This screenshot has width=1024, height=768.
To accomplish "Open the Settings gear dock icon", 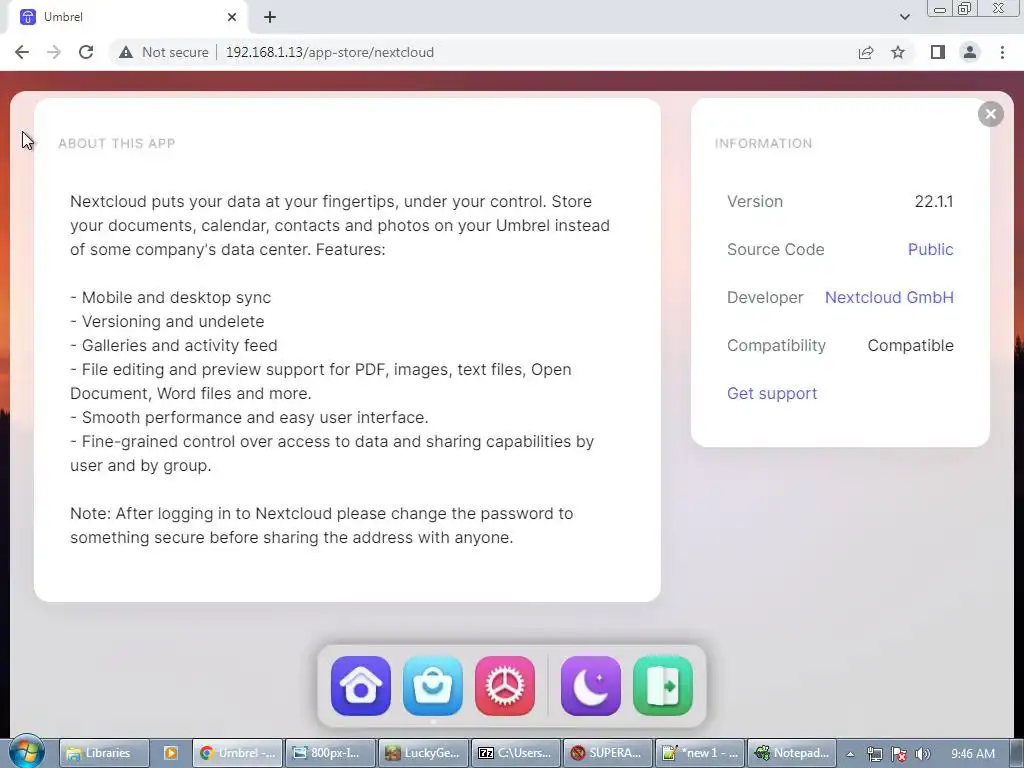I will tap(505, 686).
